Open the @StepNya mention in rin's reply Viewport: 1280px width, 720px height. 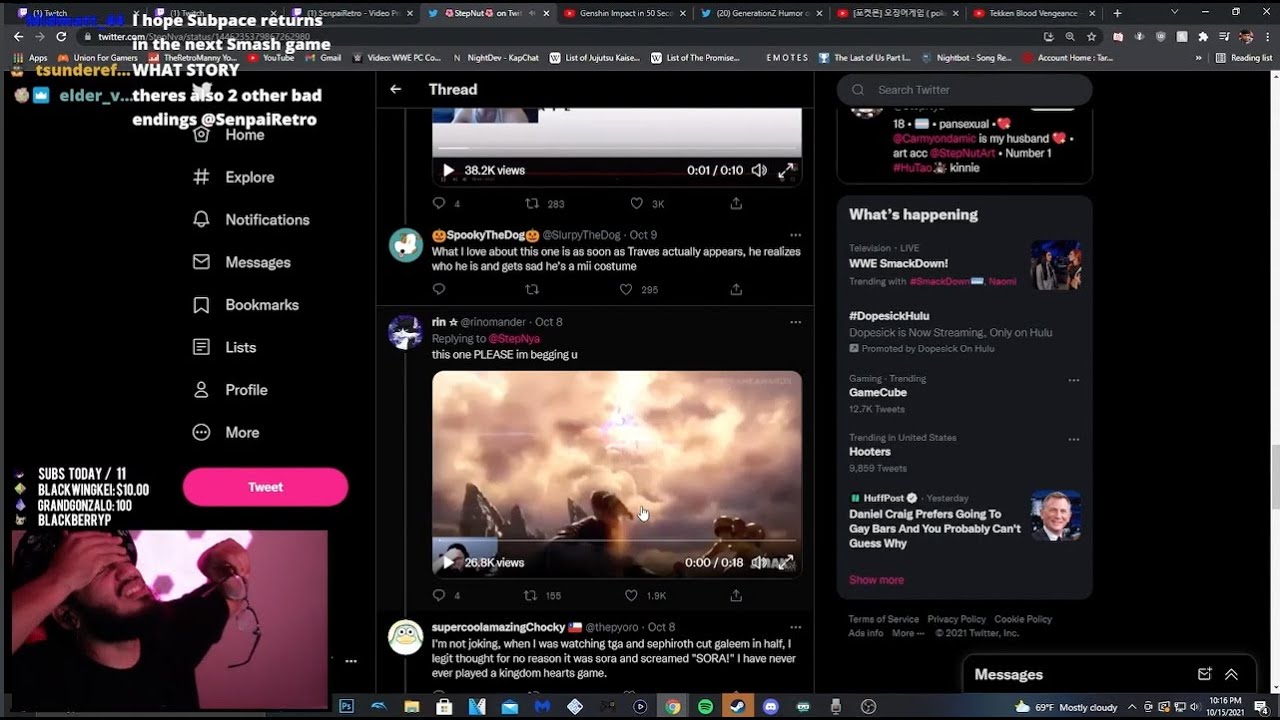[x=512, y=338]
